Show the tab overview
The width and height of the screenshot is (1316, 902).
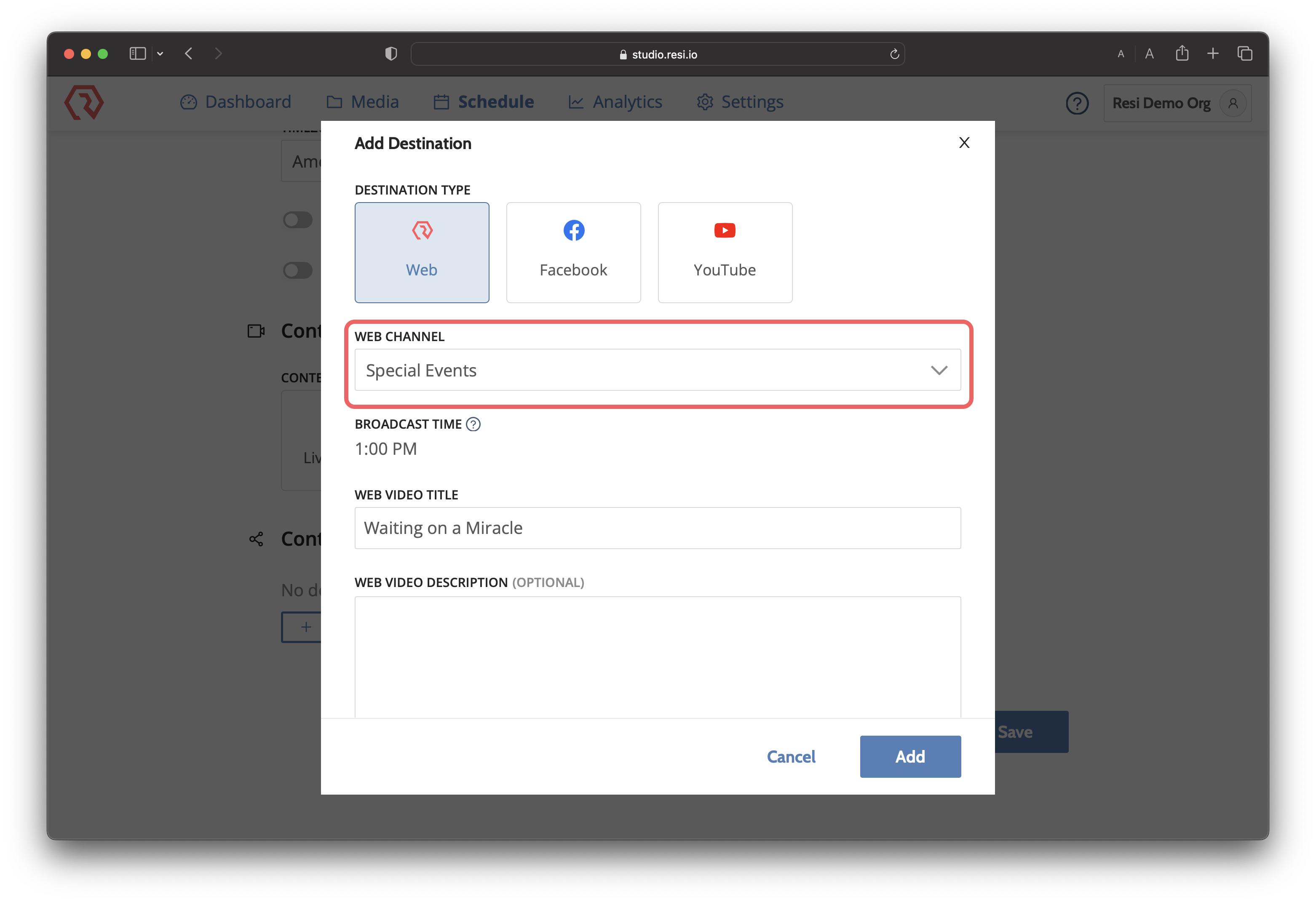[x=1245, y=54]
